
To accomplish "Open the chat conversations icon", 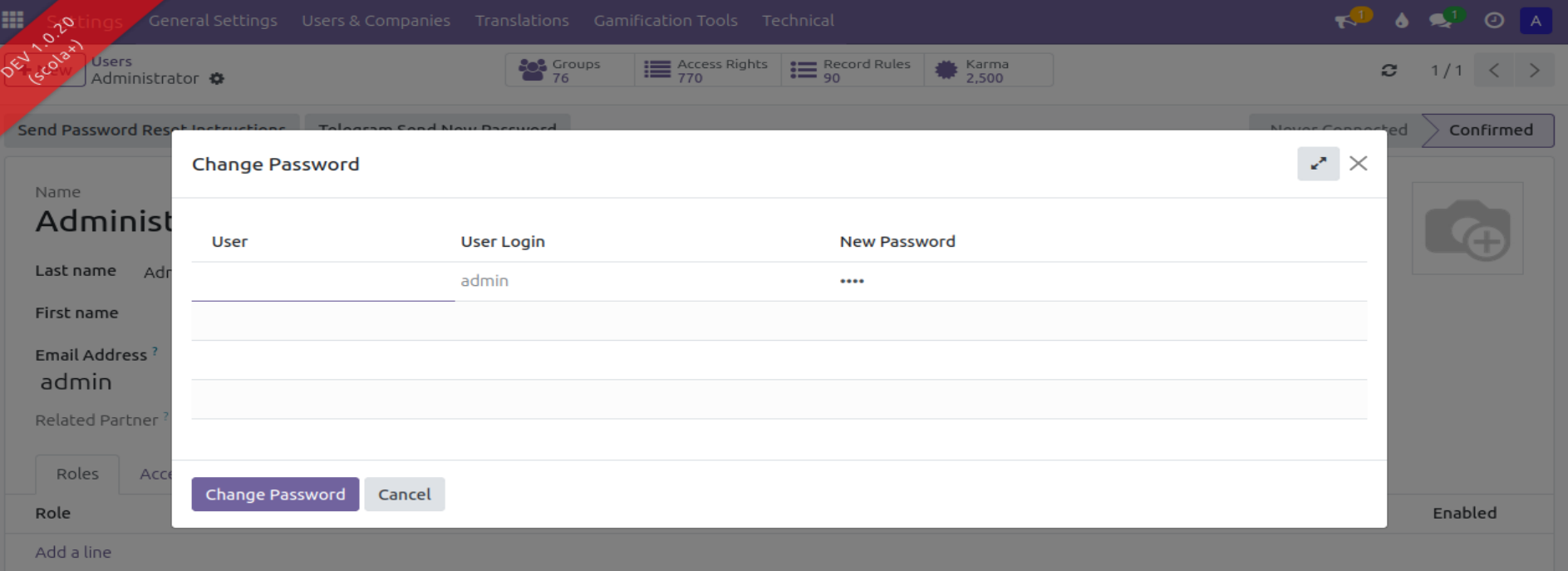I will [x=1441, y=21].
